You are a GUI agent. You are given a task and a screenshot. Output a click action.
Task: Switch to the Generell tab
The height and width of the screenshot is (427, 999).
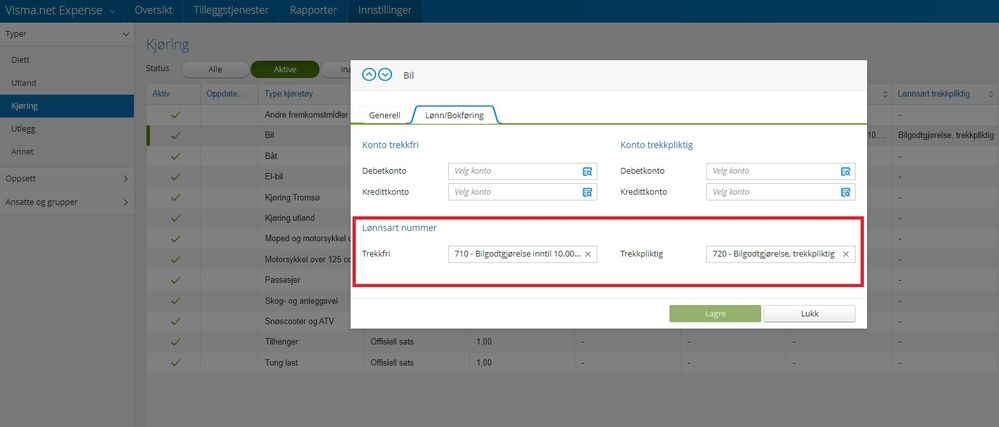point(385,115)
